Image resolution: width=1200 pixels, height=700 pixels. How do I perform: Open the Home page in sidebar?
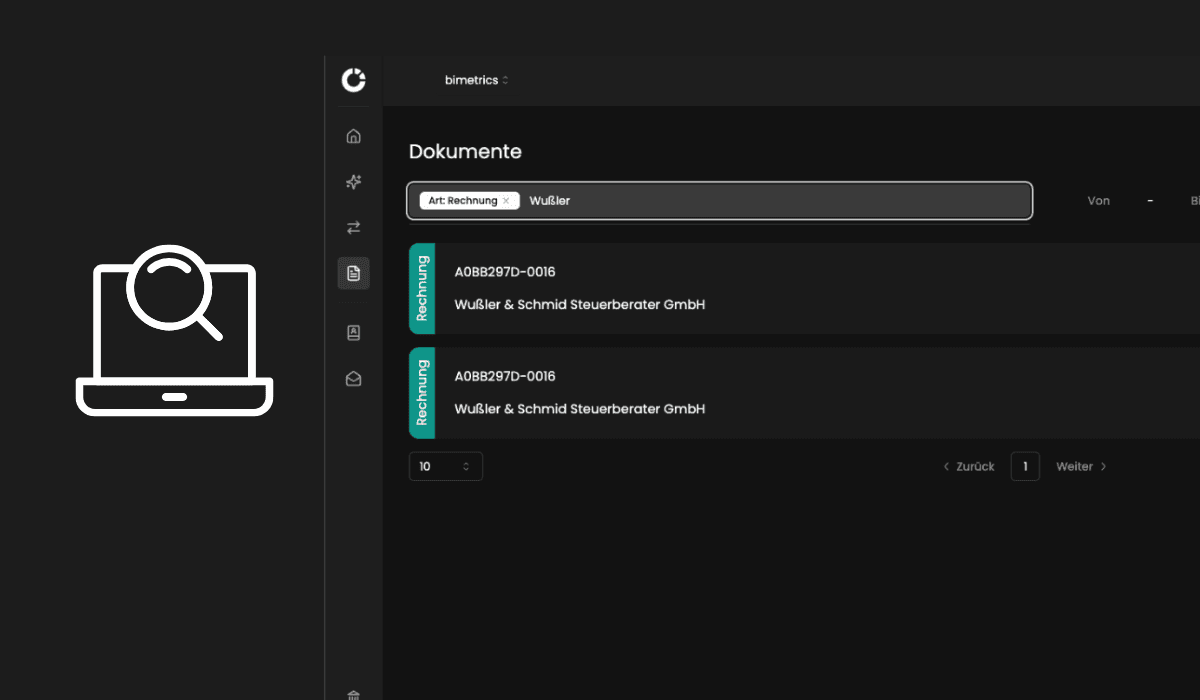353,136
